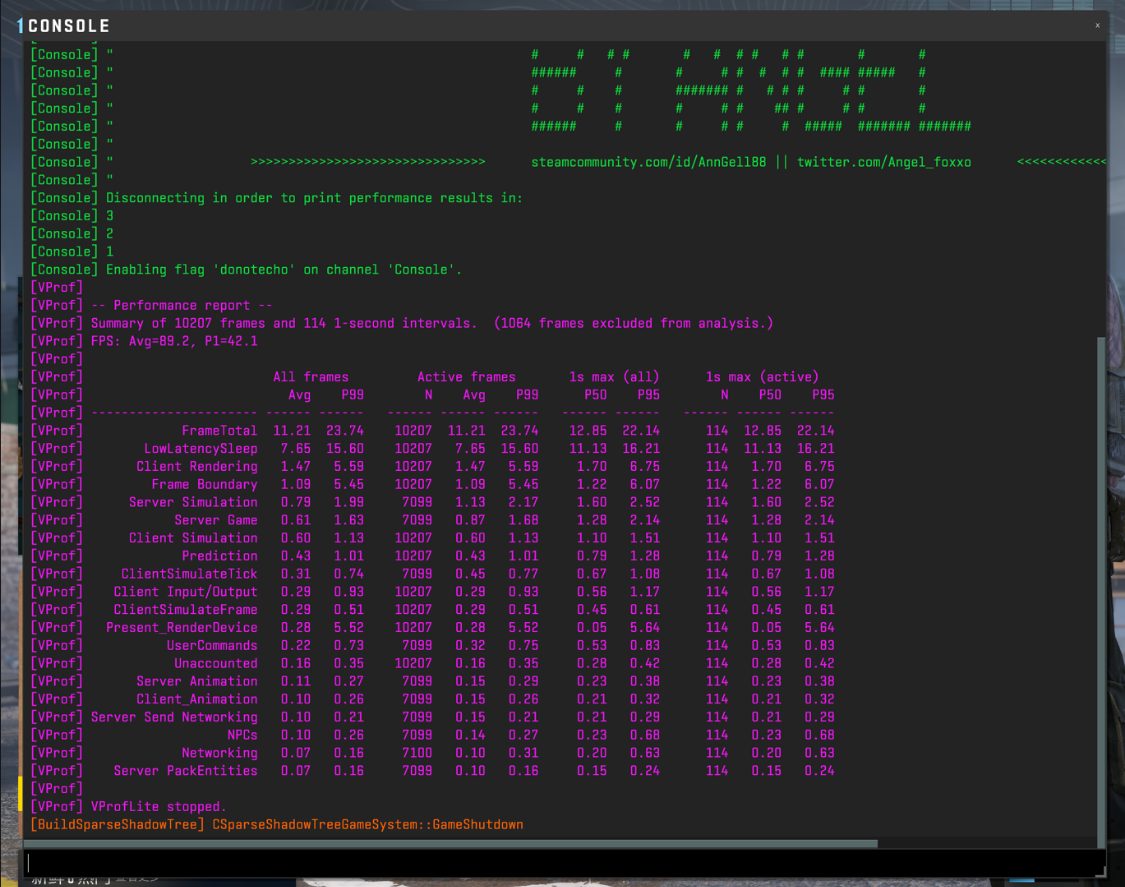Click the steamcommunity.com/id/AnnGell88 text
This screenshot has height=887, width=1125.
[648, 162]
